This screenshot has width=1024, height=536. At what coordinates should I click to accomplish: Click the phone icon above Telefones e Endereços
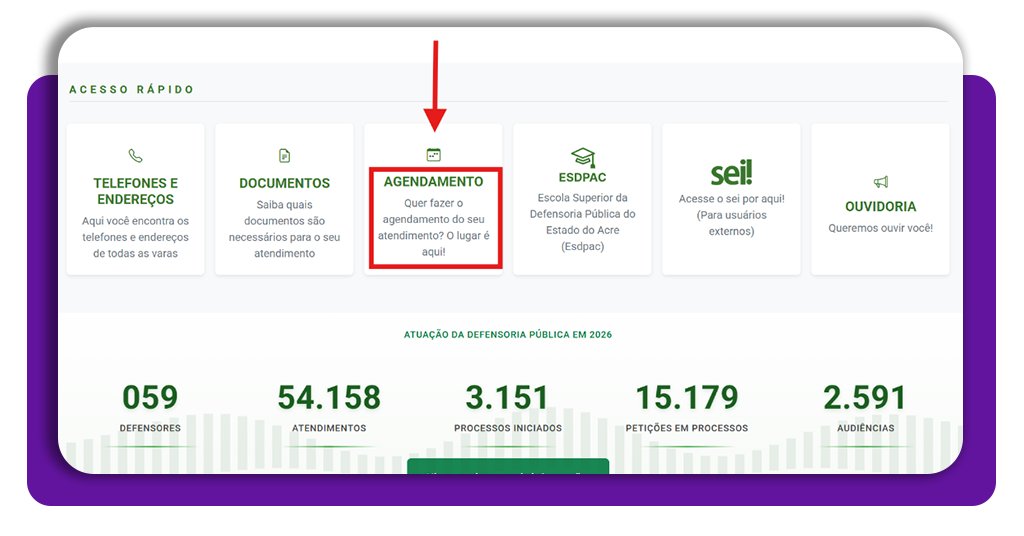[x=135, y=156]
